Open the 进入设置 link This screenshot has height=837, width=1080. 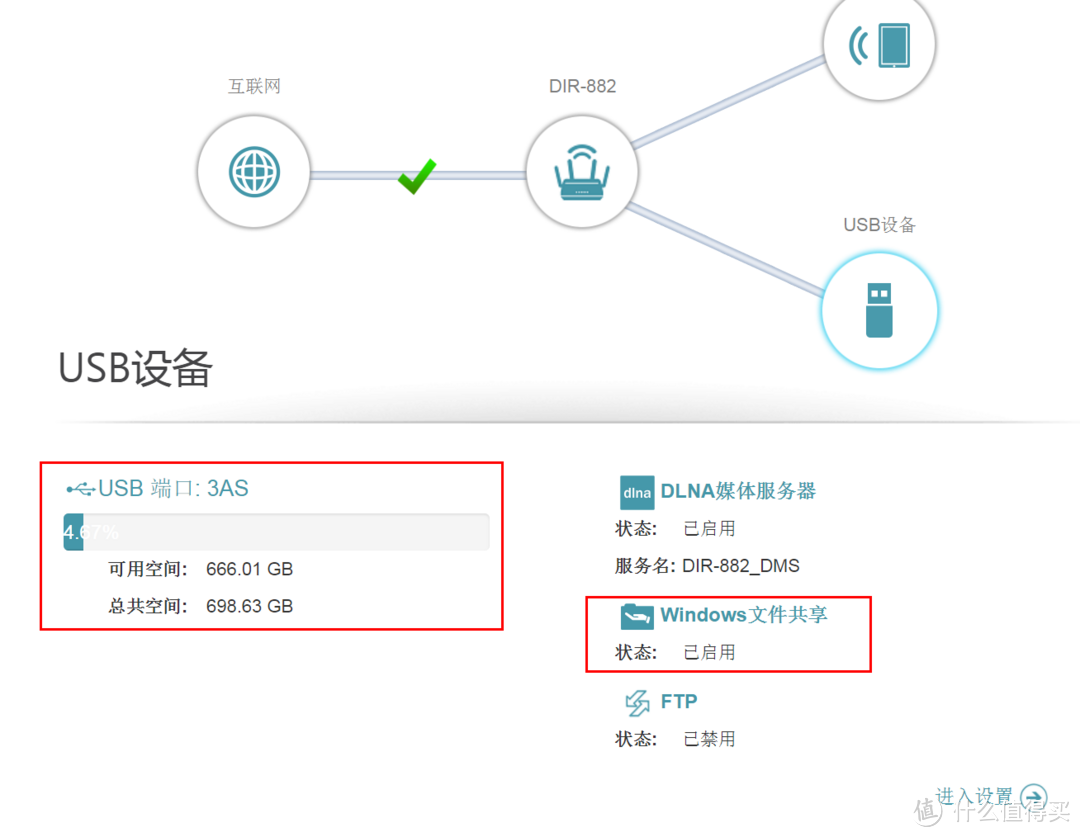[x=973, y=797]
